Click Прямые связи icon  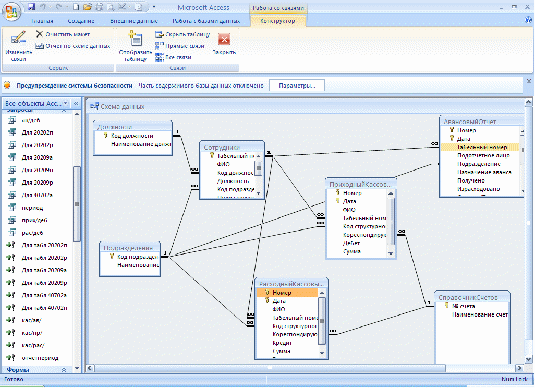[159, 46]
